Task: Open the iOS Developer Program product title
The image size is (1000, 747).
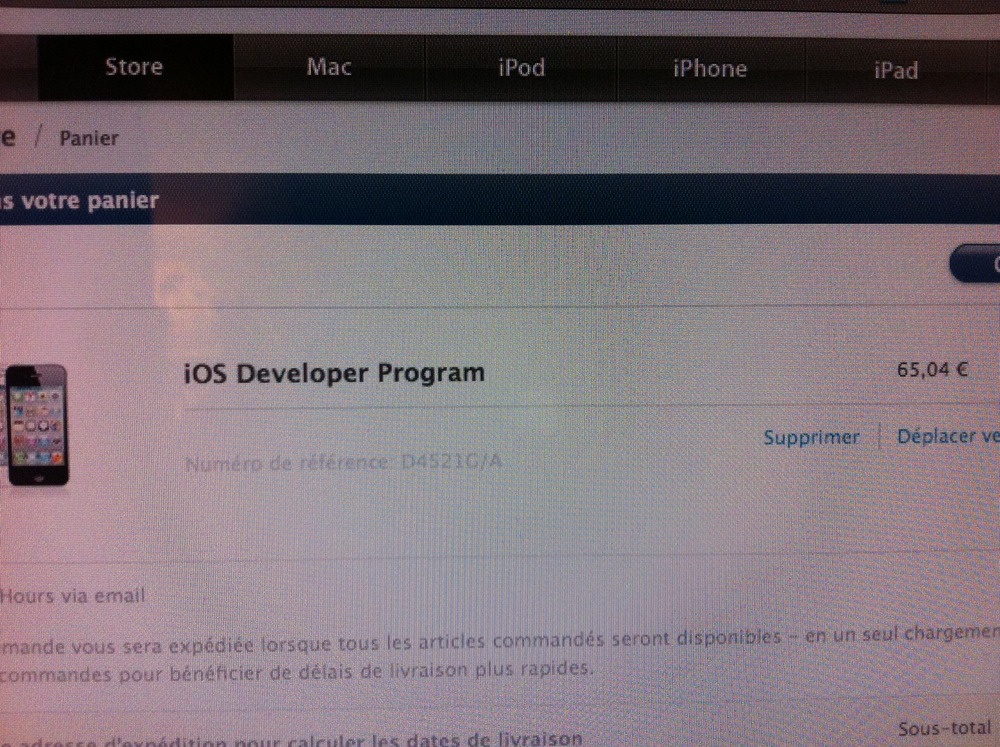Action: click(x=334, y=373)
